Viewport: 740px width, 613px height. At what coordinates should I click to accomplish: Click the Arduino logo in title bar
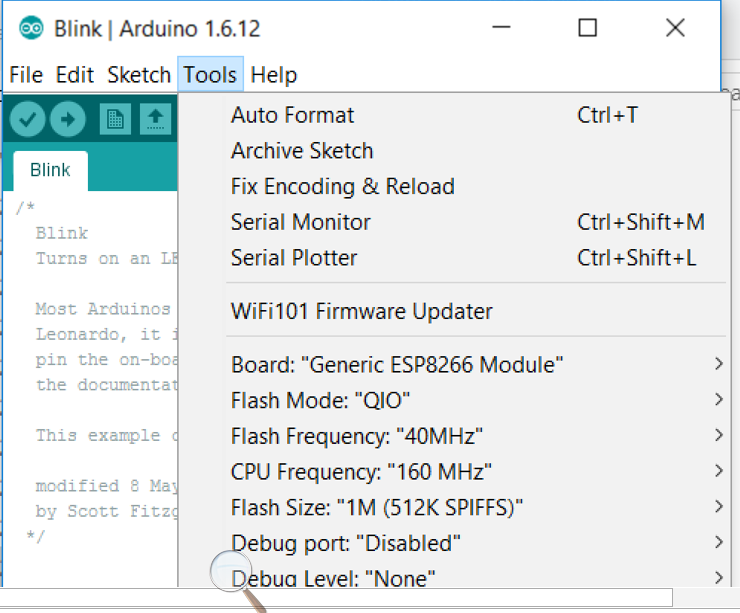(x=31, y=28)
